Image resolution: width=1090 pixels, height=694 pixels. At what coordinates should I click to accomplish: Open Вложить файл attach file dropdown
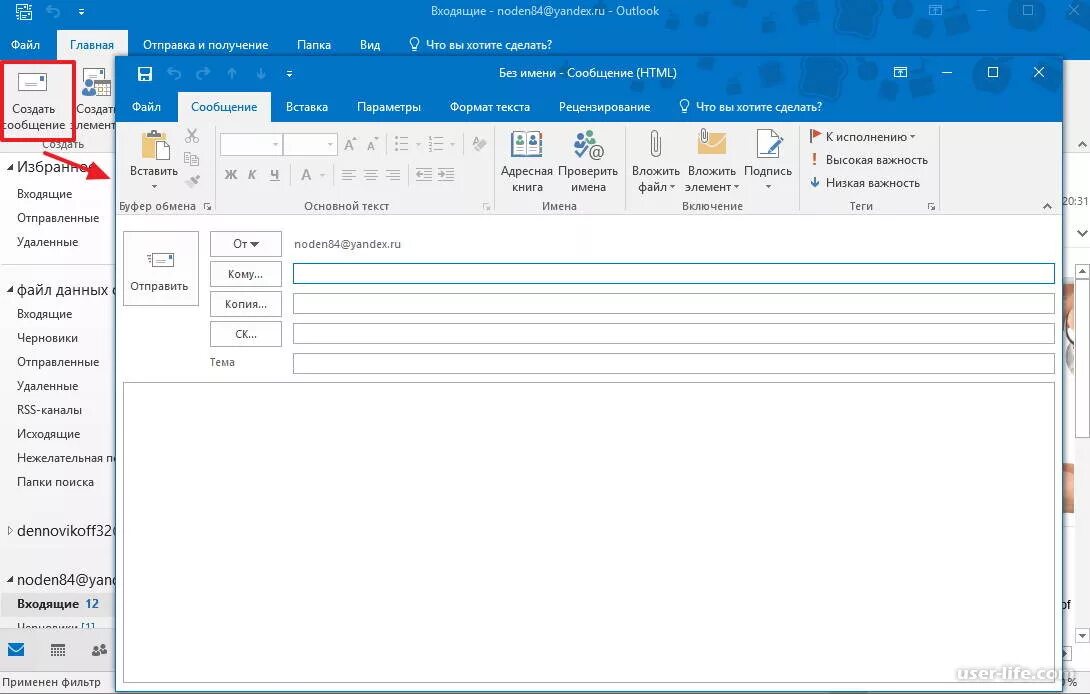click(656, 161)
